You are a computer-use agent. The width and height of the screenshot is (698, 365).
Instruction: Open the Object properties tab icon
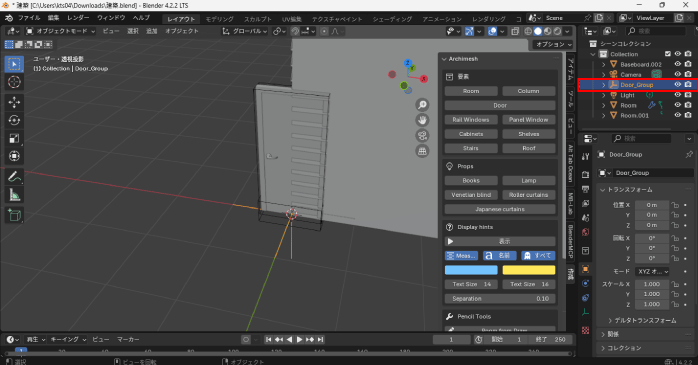tap(585, 269)
